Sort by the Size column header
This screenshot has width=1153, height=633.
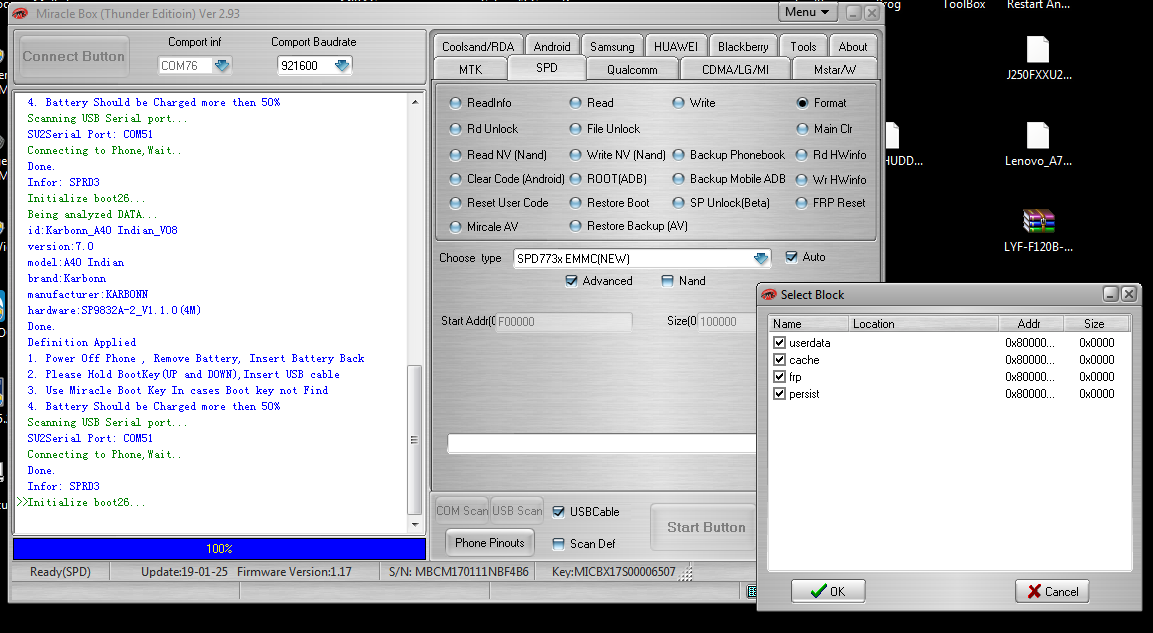coord(1096,323)
